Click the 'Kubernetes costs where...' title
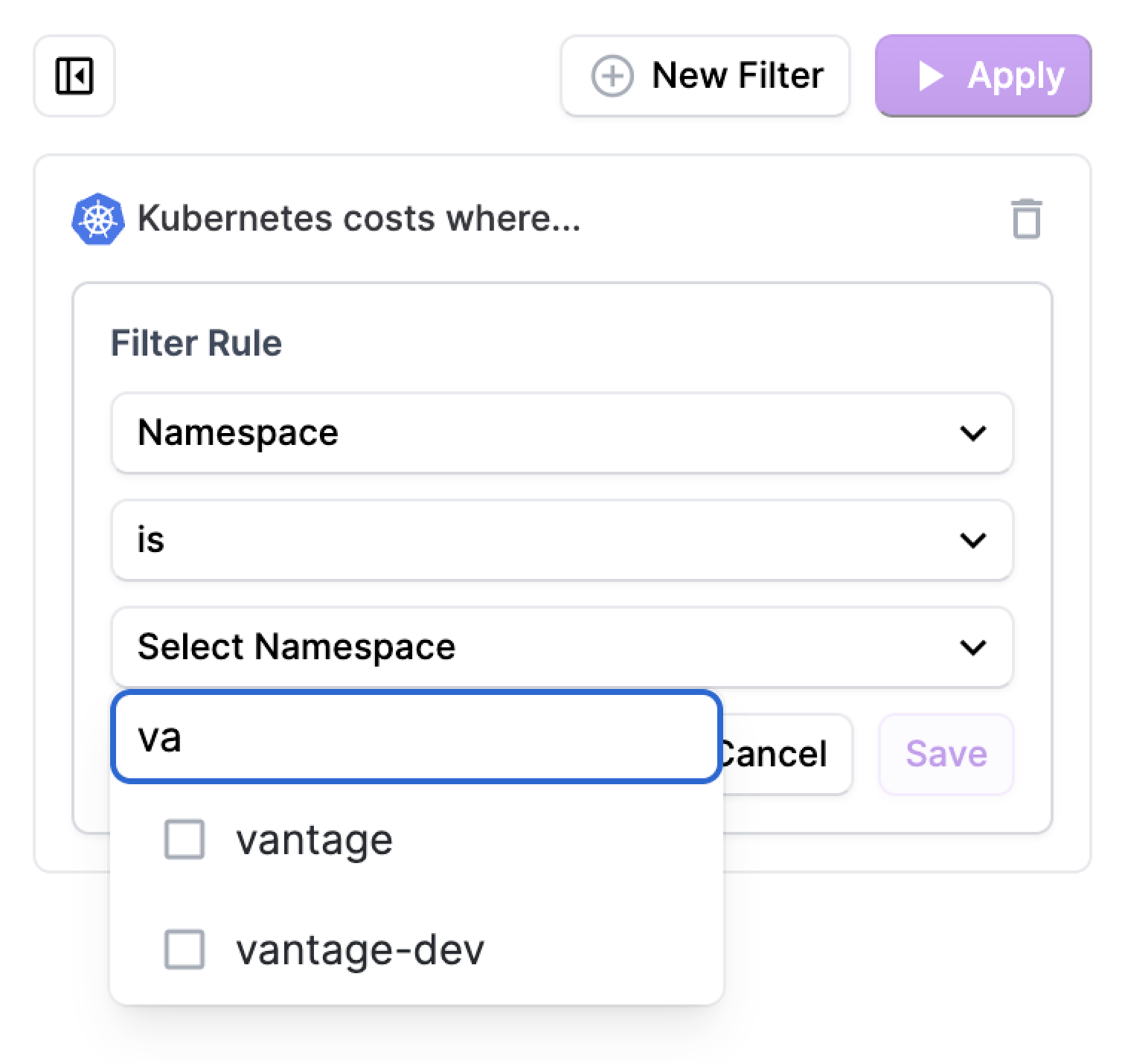 point(359,219)
